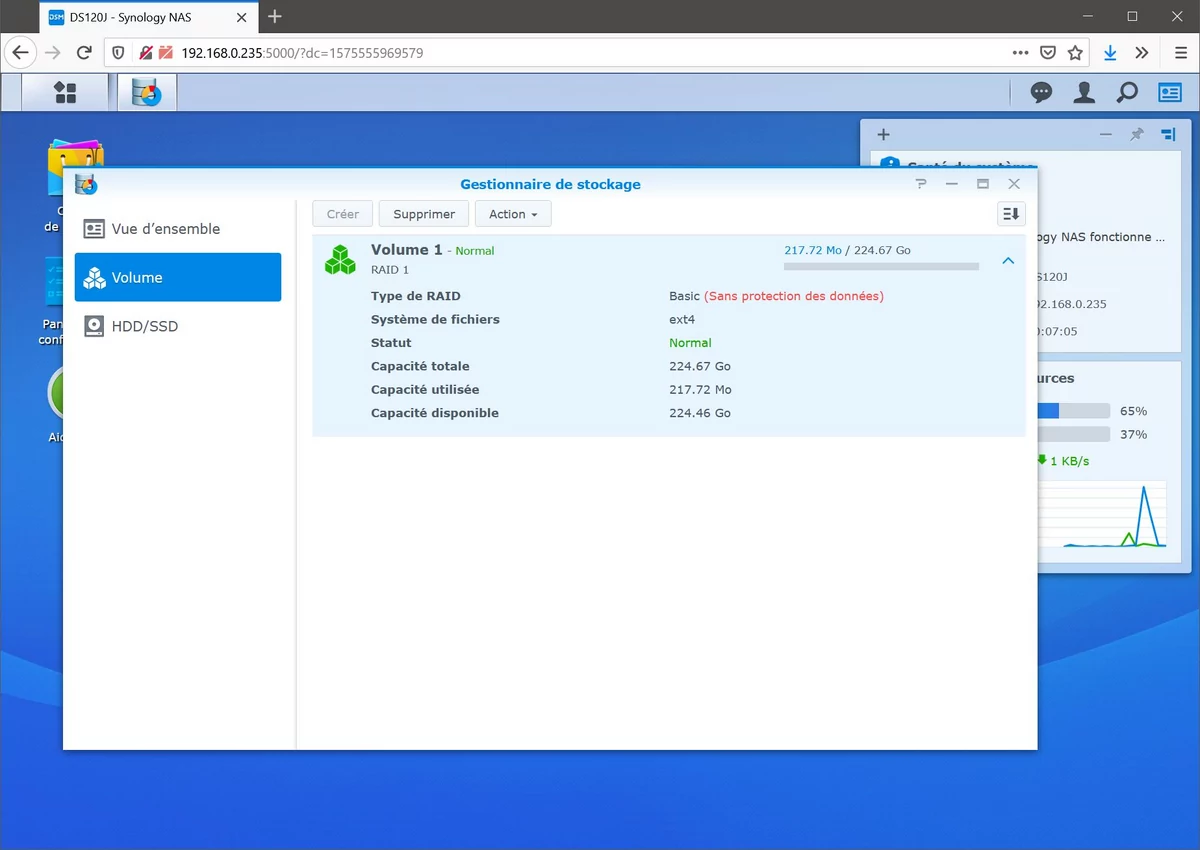Open the Firefox downloads arrow
The height and width of the screenshot is (850, 1200).
pos(1110,53)
